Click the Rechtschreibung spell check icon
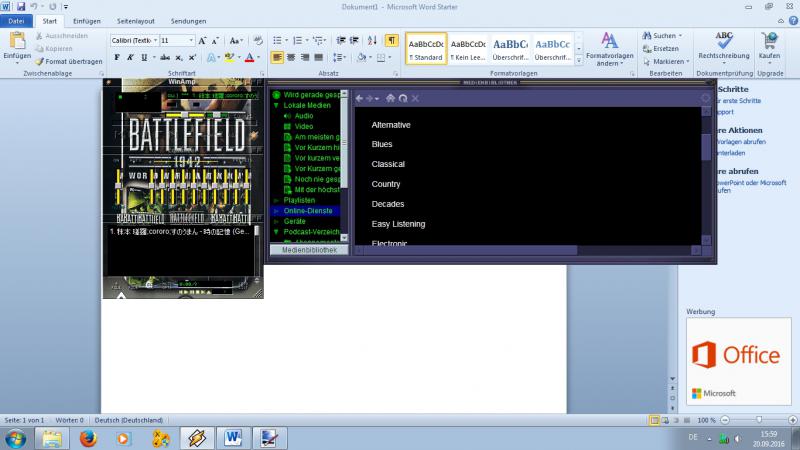Image resolution: width=800 pixels, height=450 pixels. pos(723,40)
